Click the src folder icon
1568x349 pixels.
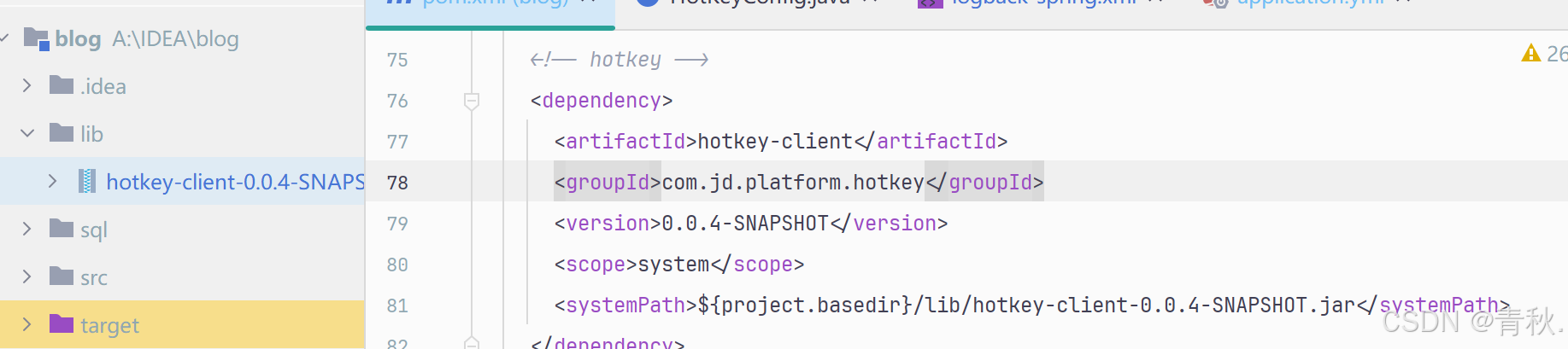[62, 276]
